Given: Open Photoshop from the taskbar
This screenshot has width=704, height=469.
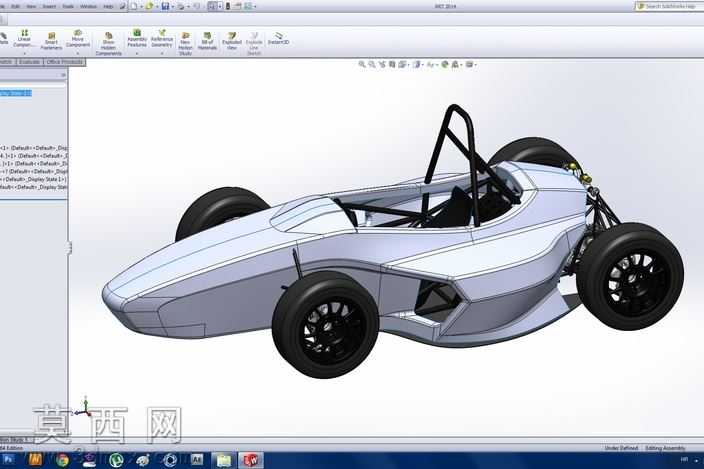Looking at the screenshot, I should [x=8, y=460].
